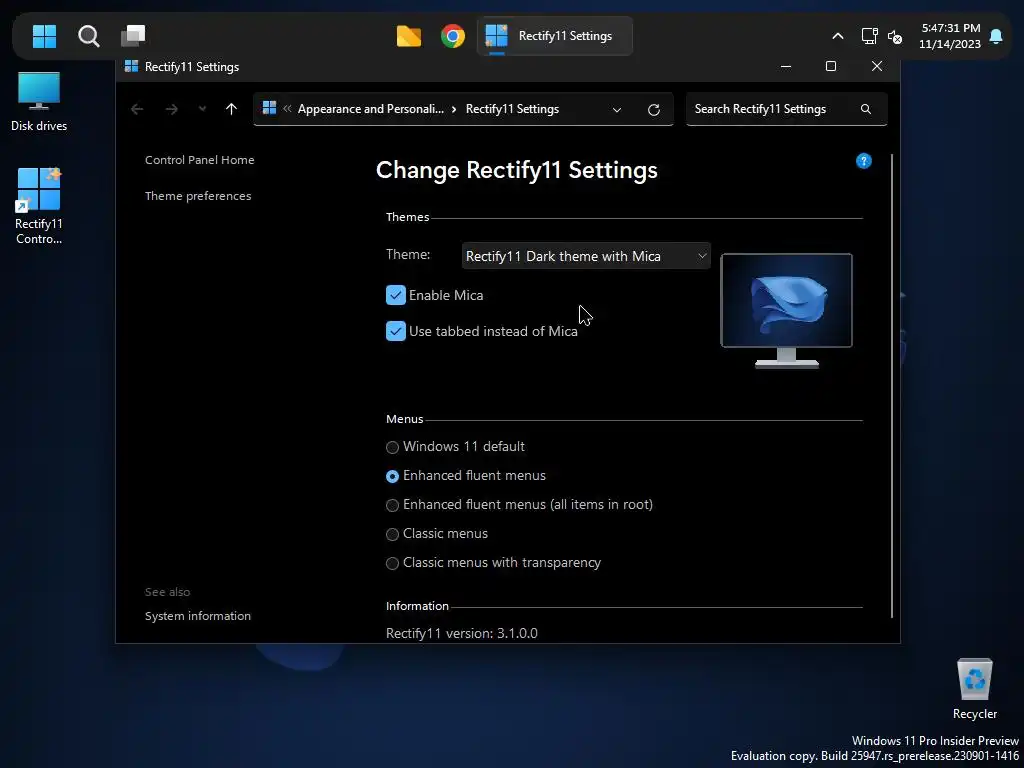
Task: Open taskbar Search
Action: coord(88,36)
